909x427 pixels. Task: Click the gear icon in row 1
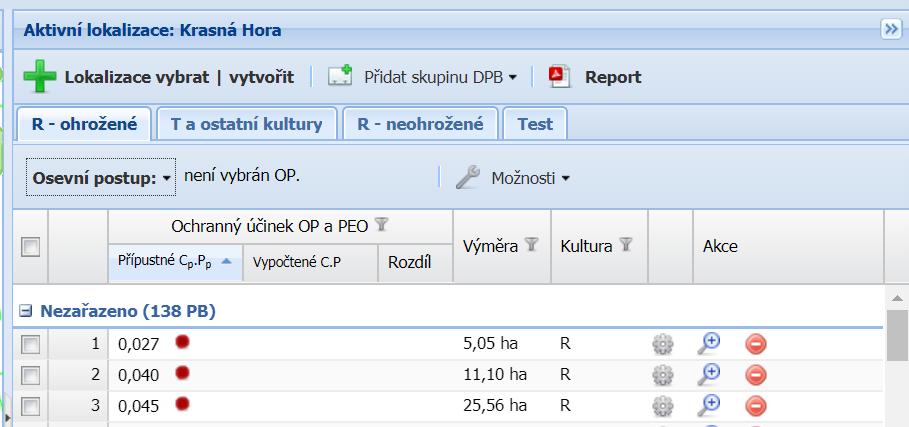click(x=663, y=344)
